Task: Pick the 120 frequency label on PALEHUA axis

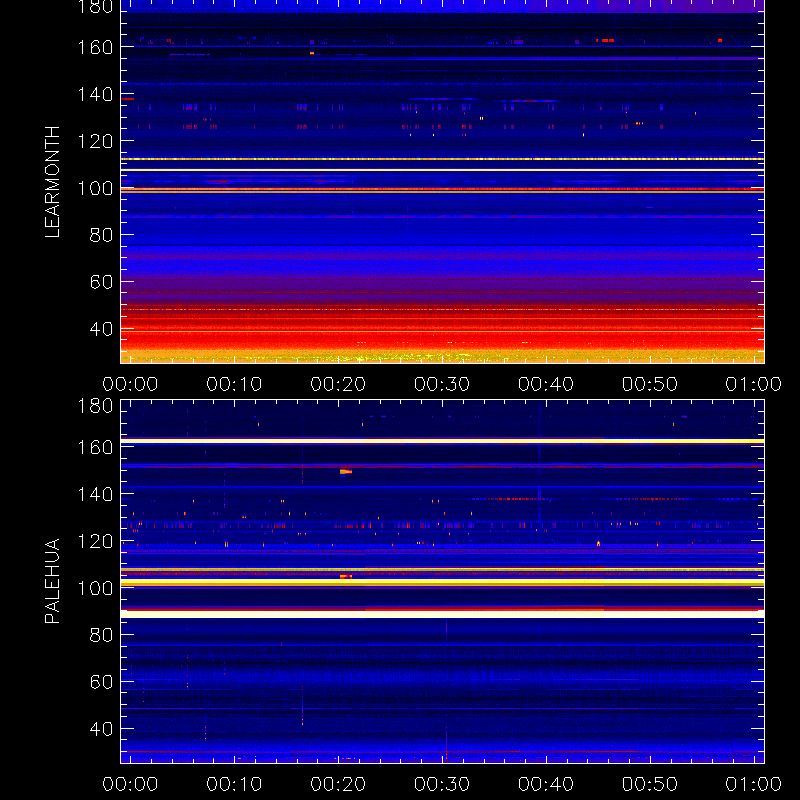Action: (95, 541)
